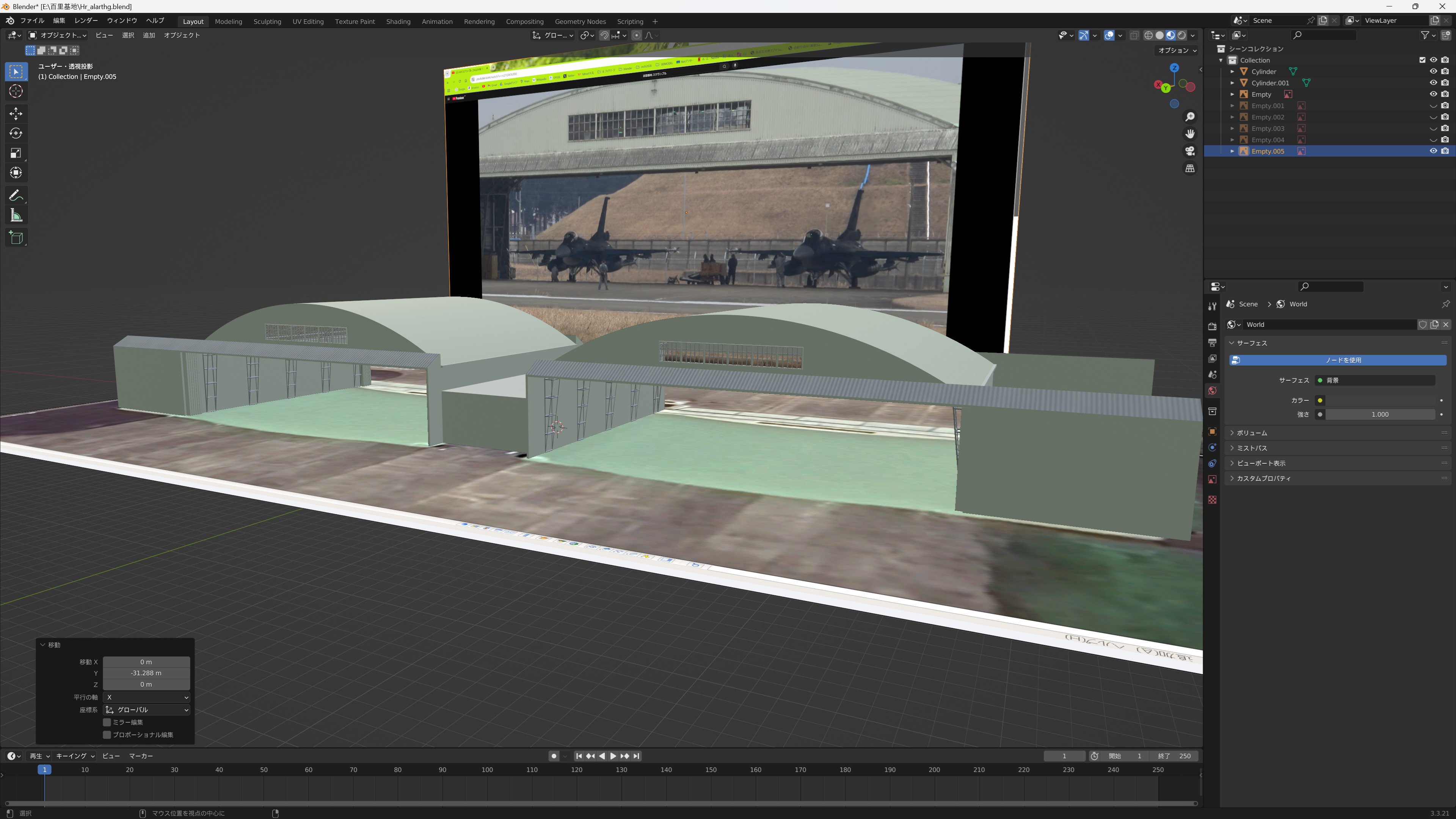Activate the Rotate tool
This screenshot has width=1456, height=819.
click(x=16, y=133)
